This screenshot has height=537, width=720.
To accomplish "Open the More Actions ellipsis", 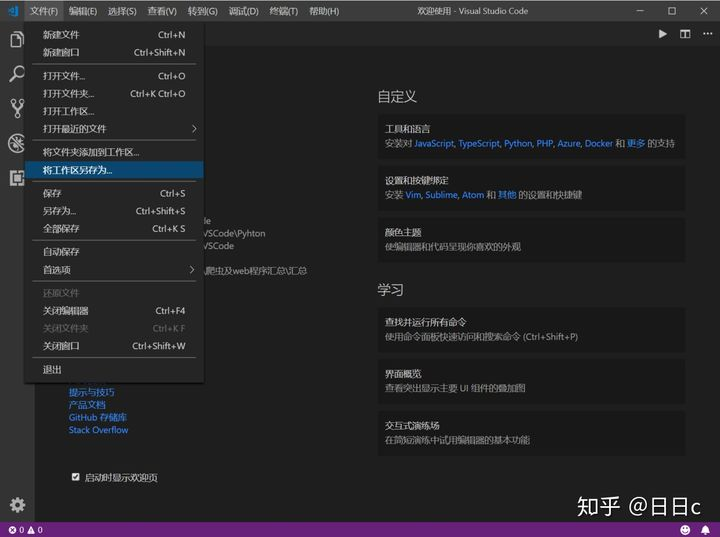I will (x=708, y=34).
